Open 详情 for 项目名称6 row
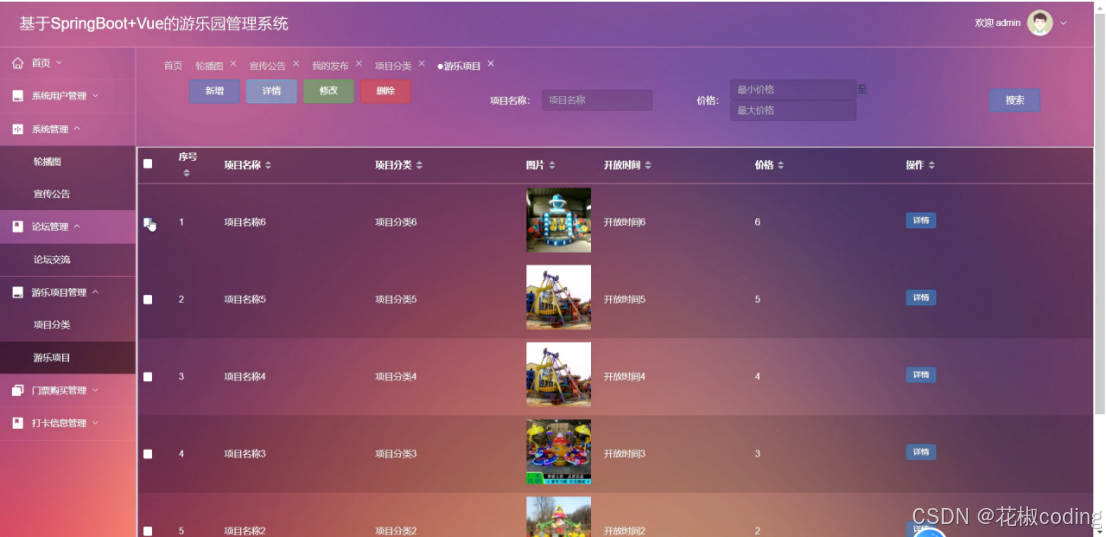This screenshot has height=537, width=1106. (x=920, y=220)
